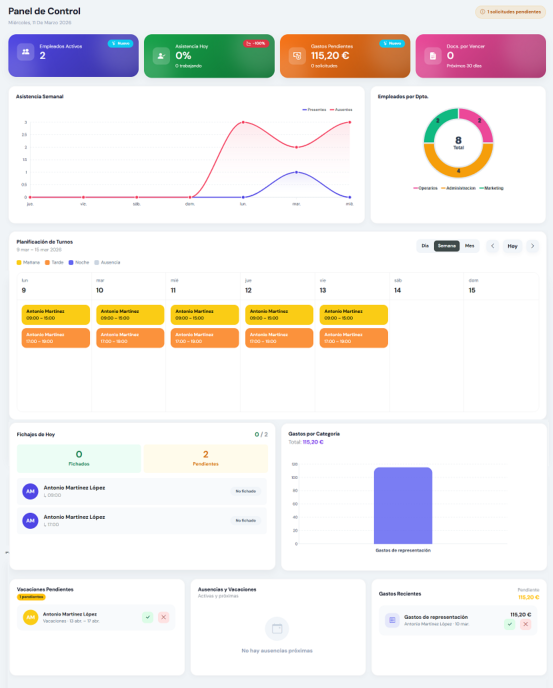553x688 pixels.
Task: Click the attendance icon in Asistencia Hoy card
Action: (x=161, y=56)
